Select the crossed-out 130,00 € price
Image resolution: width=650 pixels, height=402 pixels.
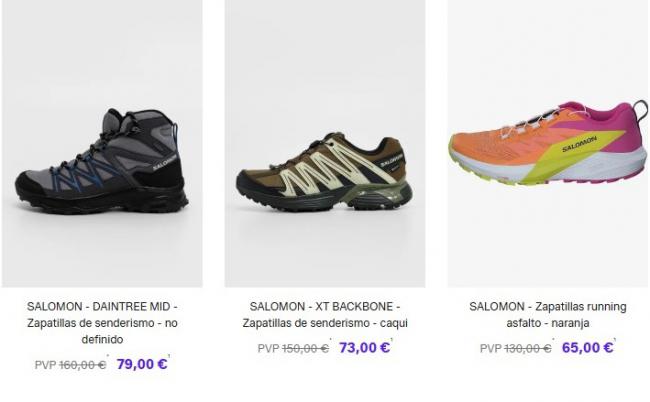point(528,349)
